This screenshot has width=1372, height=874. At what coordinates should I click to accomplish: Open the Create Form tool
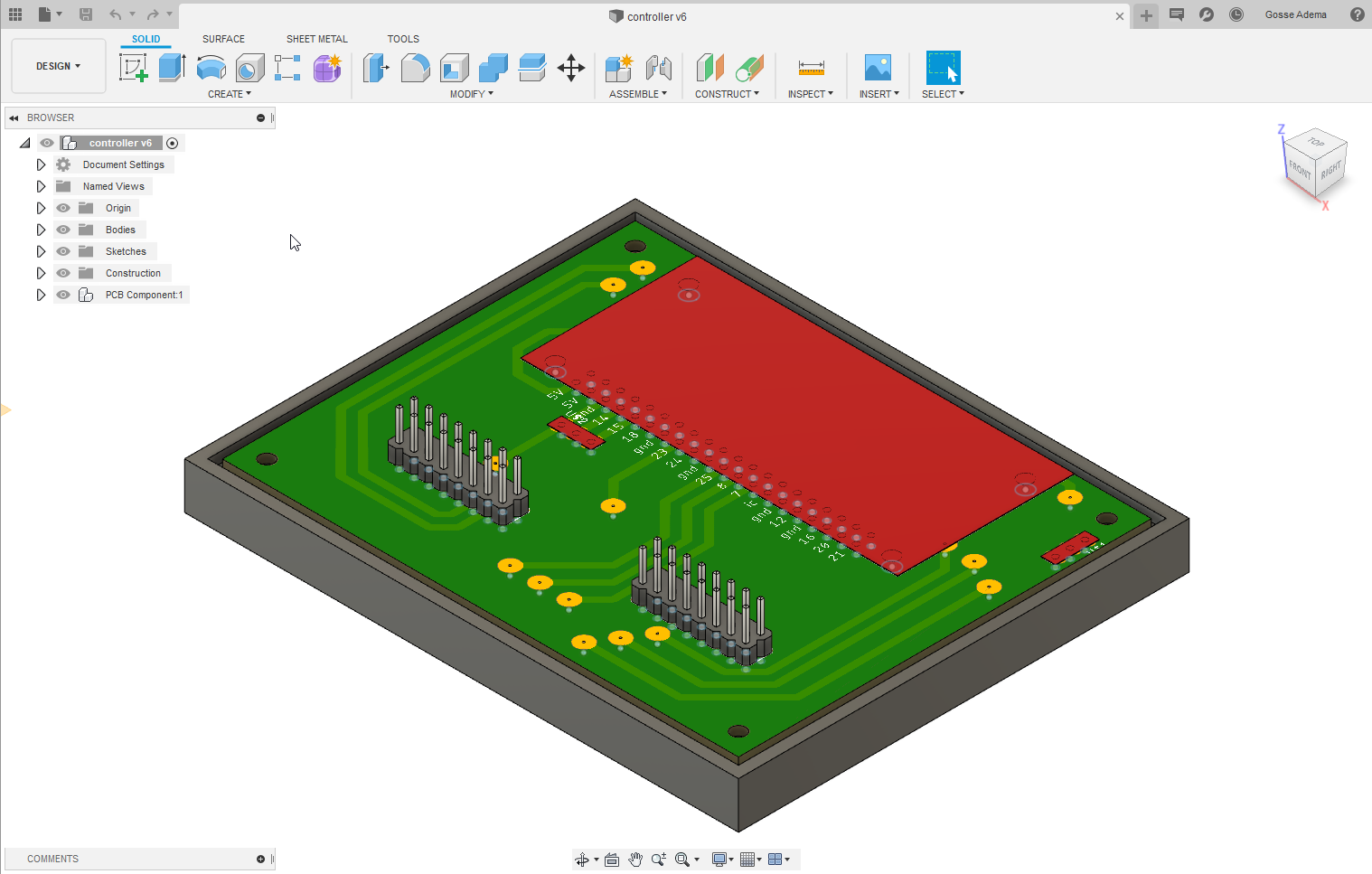click(327, 68)
